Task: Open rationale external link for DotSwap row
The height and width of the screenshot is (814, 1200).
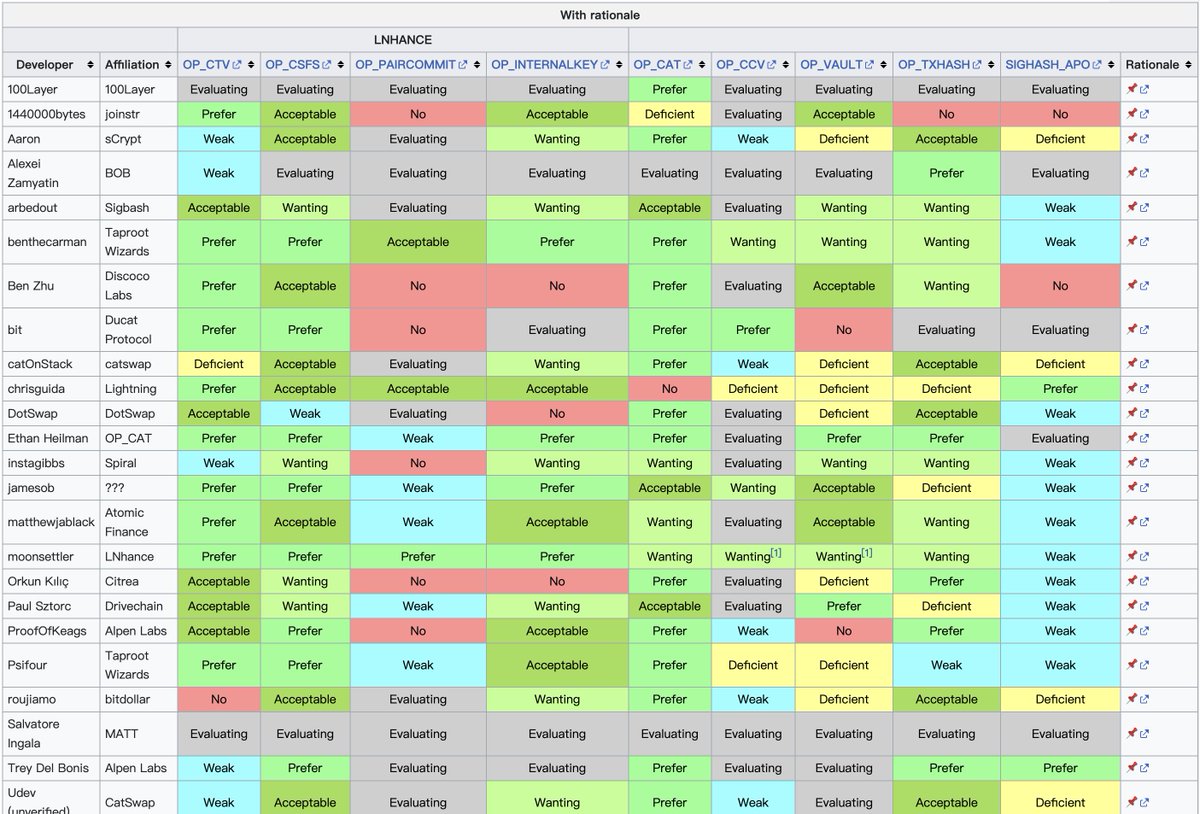Action: (x=1144, y=414)
